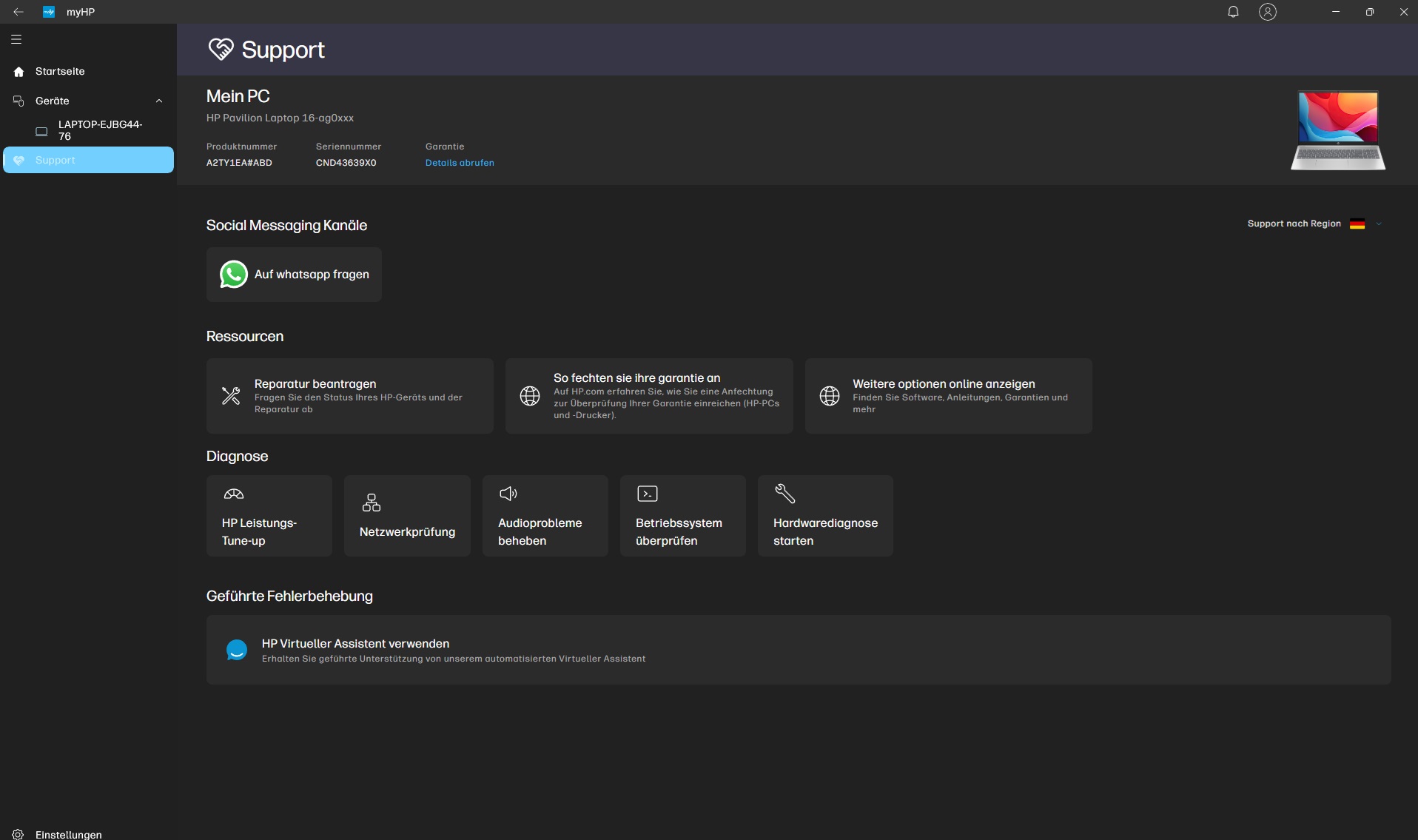
Task: Click the WhatsApp logo icon
Action: 233,275
